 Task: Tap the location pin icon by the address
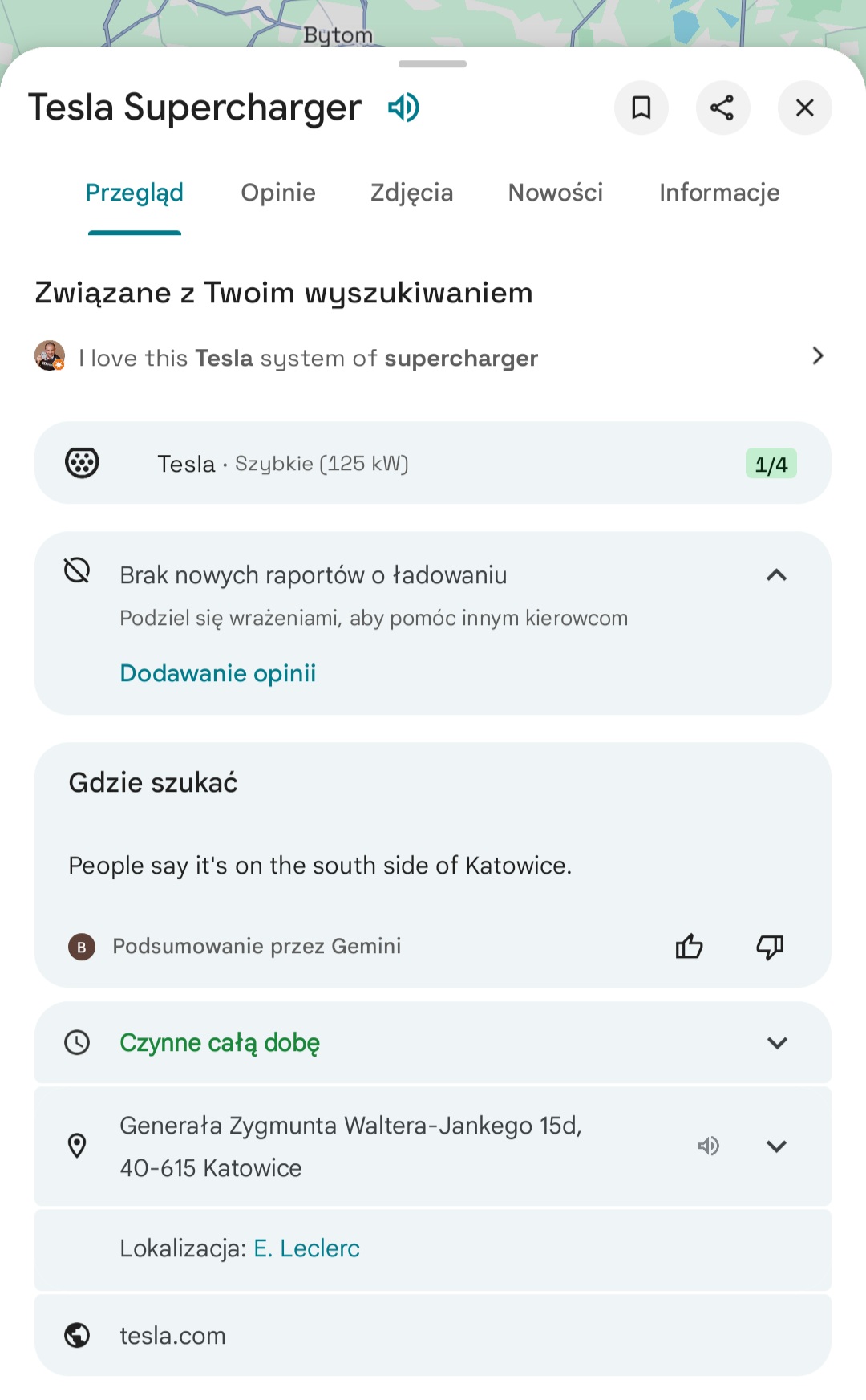point(77,1146)
